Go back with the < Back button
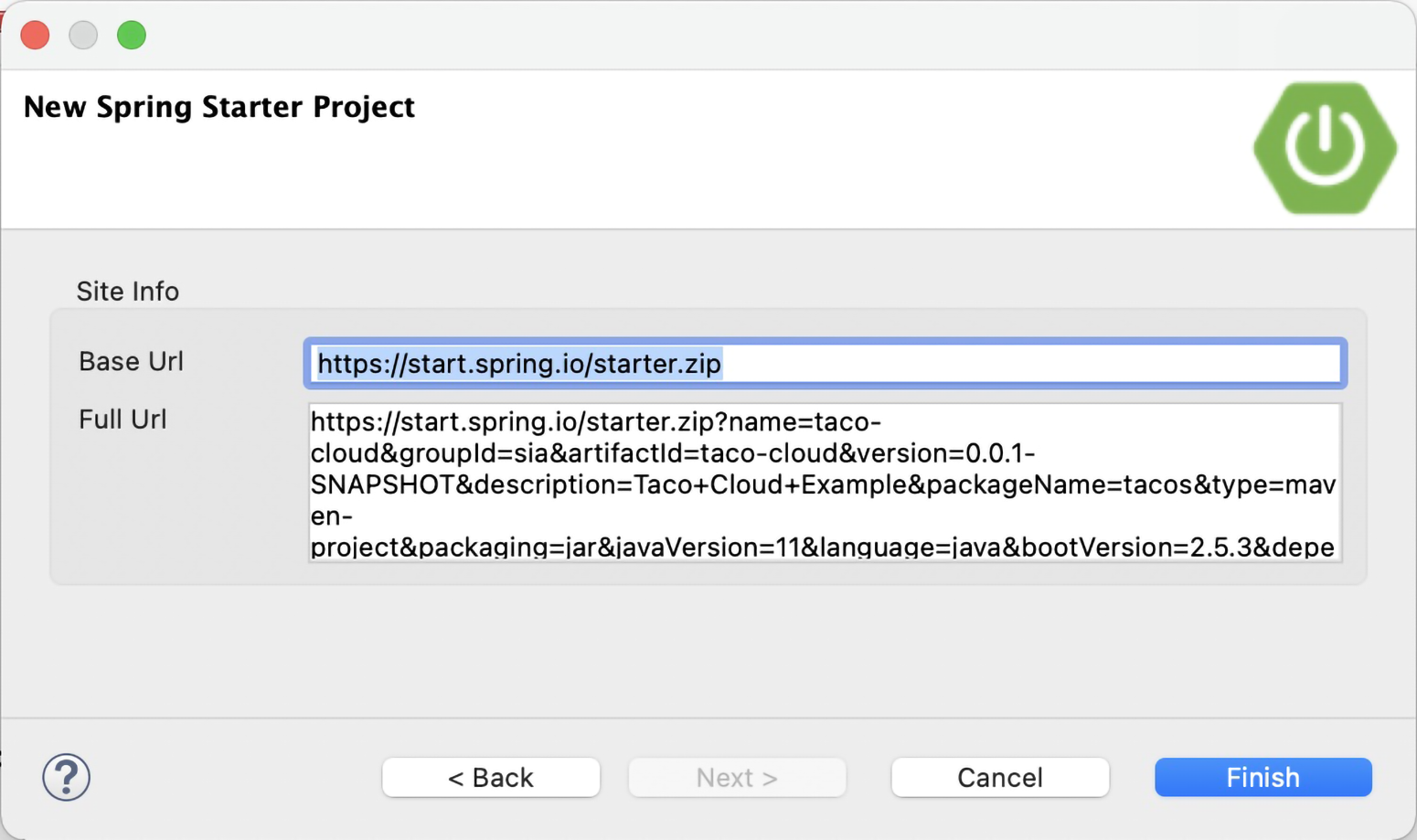This screenshot has height=840, width=1417. (x=491, y=777)
